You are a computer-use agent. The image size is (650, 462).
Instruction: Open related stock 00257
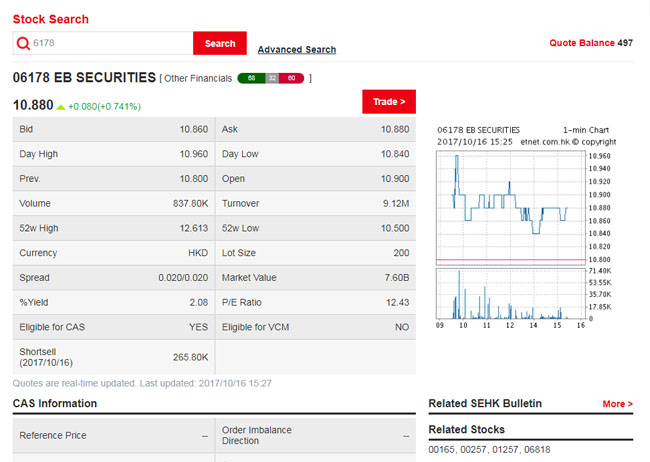476,450
